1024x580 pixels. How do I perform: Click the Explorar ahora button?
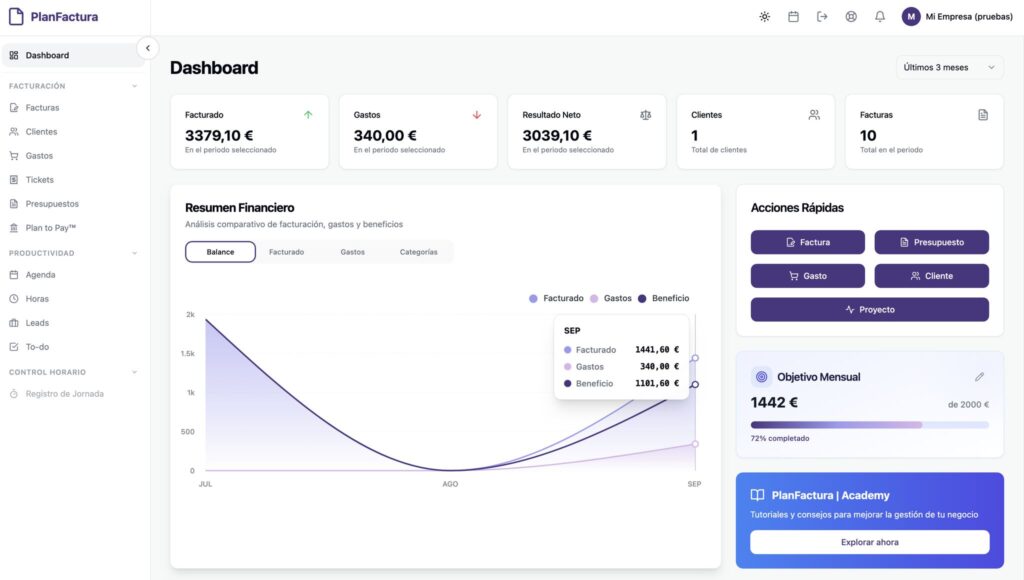[869, 542]
